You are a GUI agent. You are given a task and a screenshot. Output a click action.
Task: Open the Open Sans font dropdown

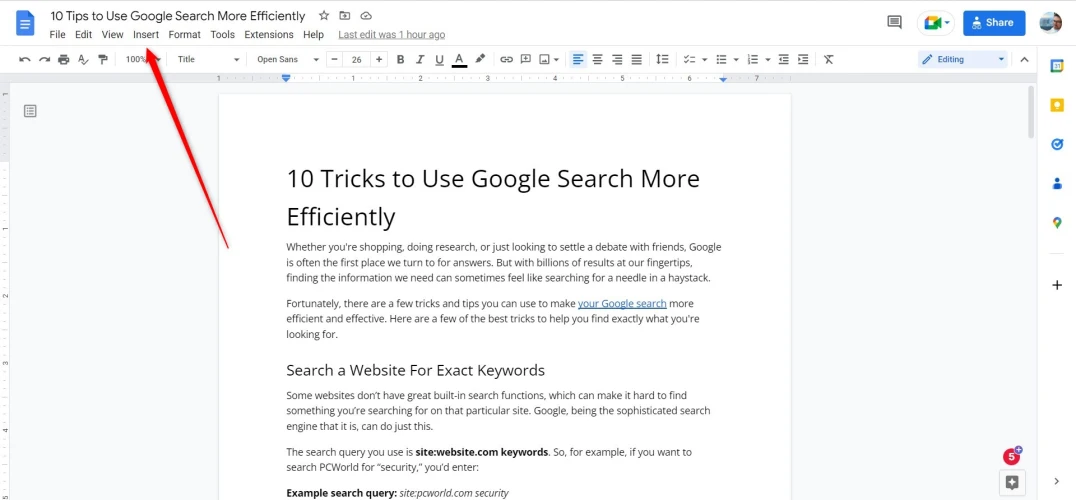pos(287,60)
